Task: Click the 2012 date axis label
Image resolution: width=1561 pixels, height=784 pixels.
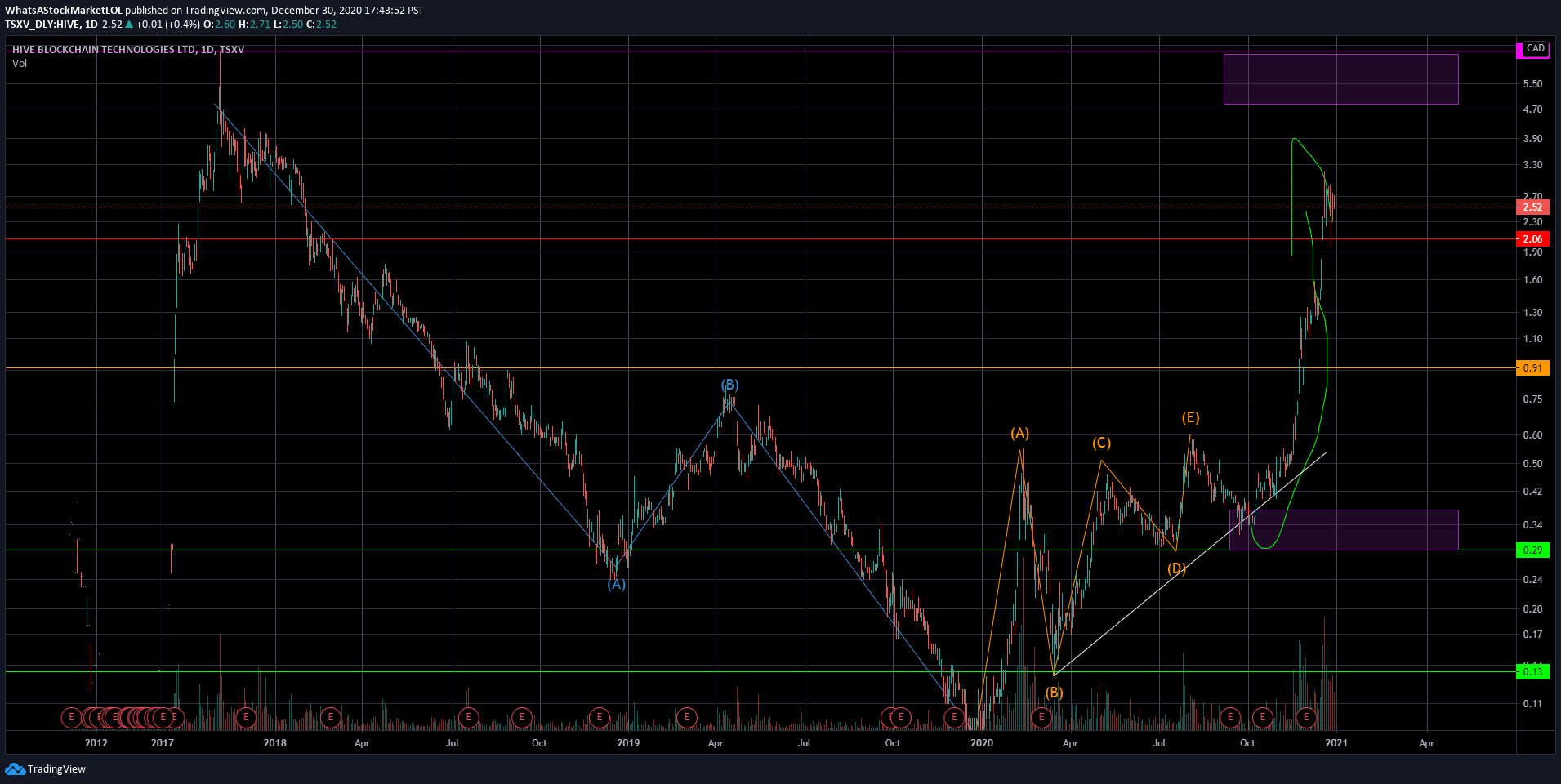Action: (96, 743)
